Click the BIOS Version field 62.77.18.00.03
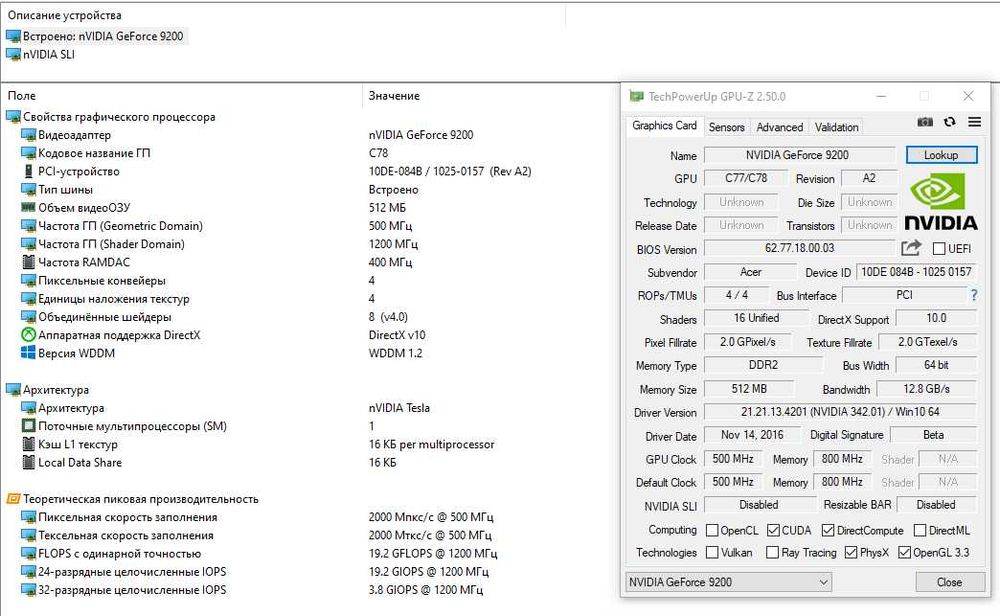This screenshot has width=1000, height=616. pyautogui.click(x=799, y=248)
